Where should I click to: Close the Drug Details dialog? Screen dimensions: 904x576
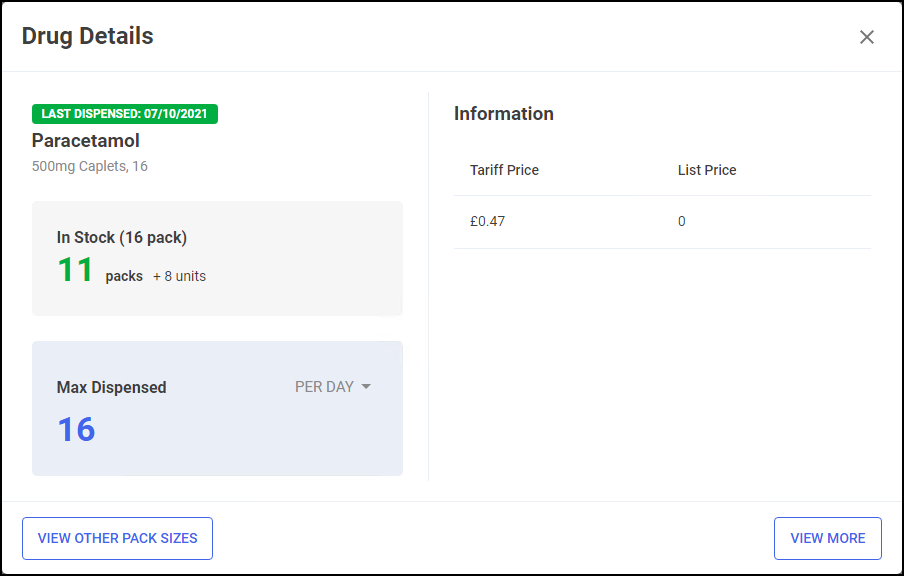click(867, 37)
